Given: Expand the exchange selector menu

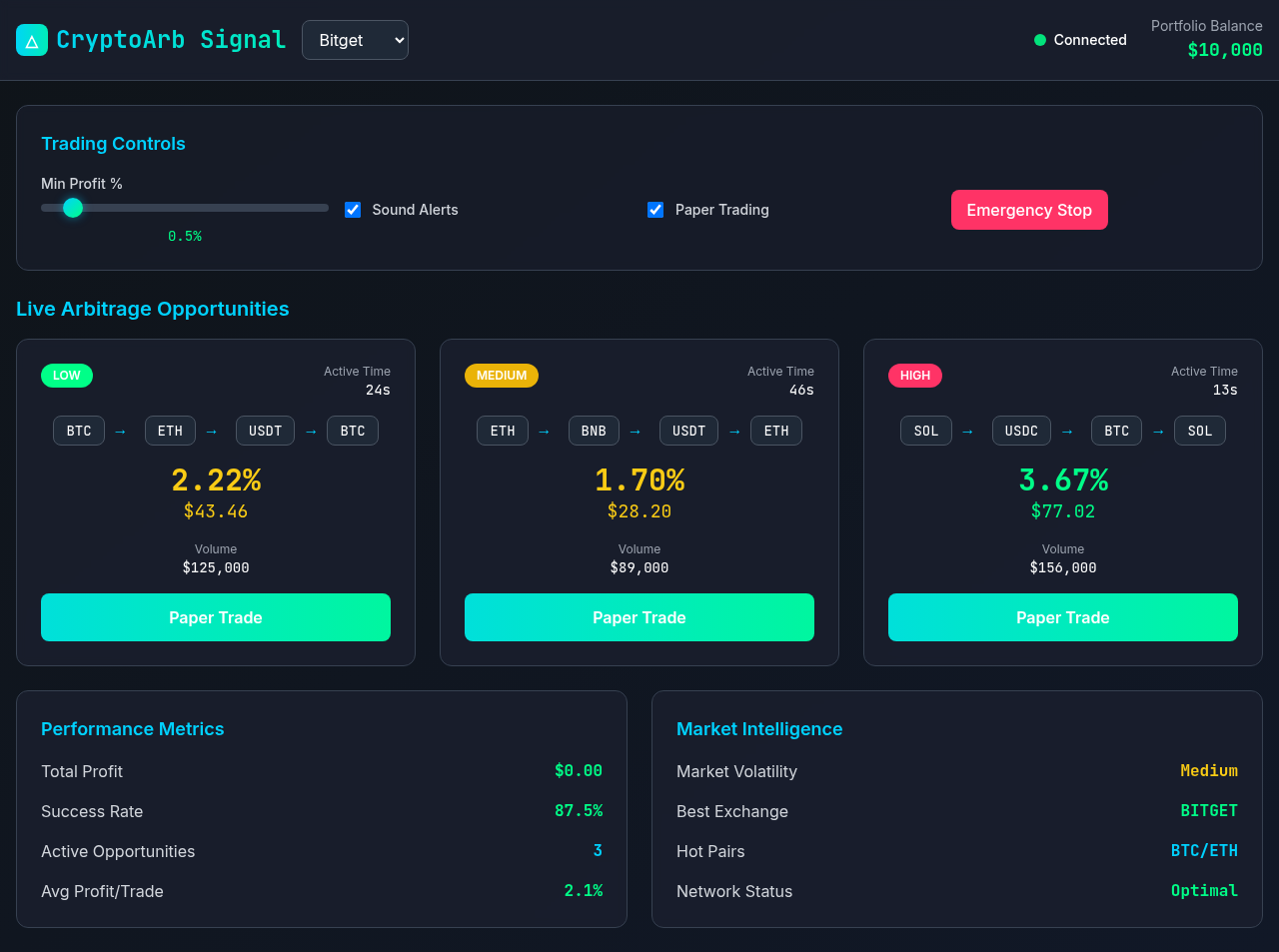Looking at the screenshot, I should 355,40.
